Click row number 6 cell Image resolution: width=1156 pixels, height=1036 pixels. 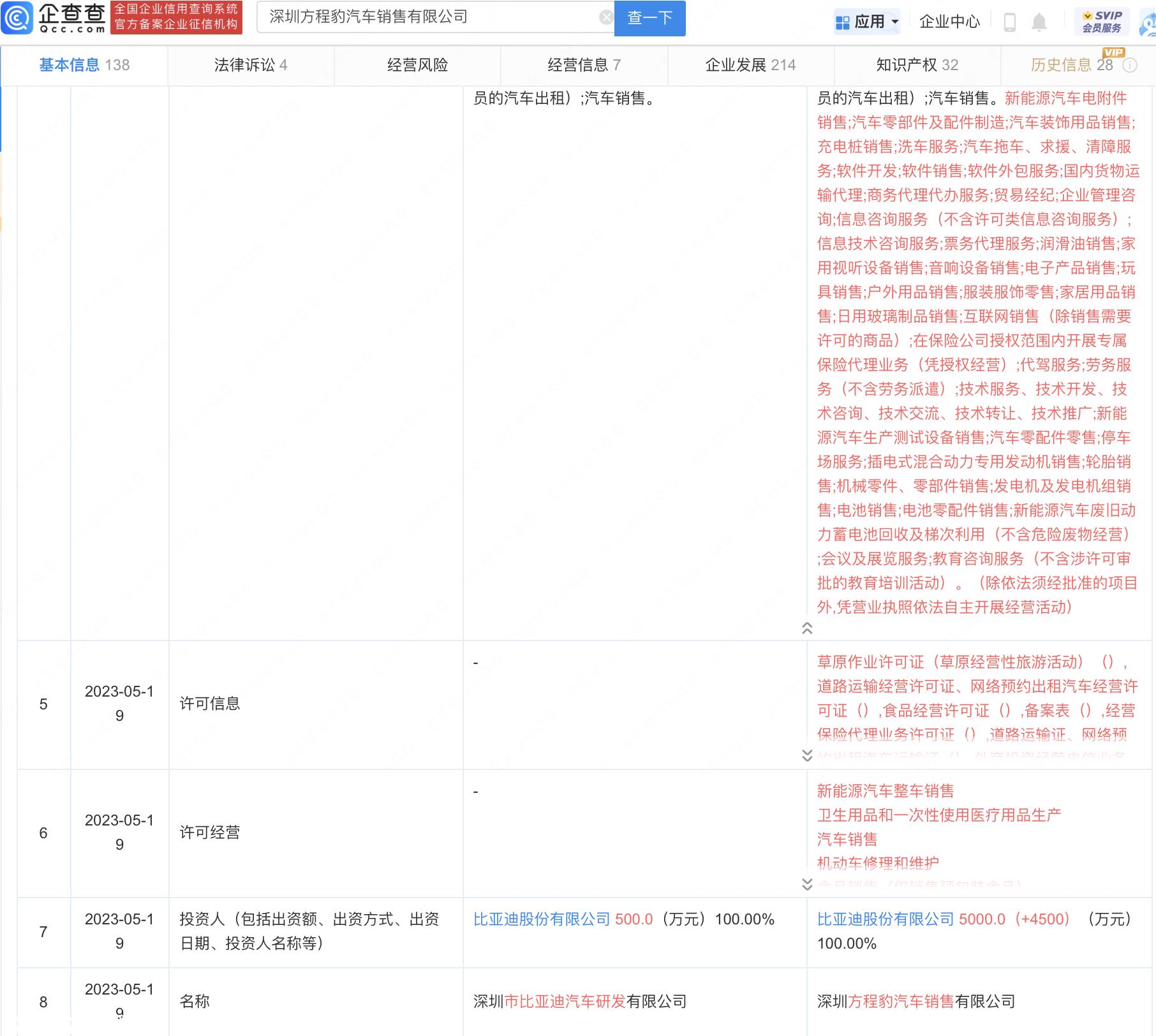(43, 833)
